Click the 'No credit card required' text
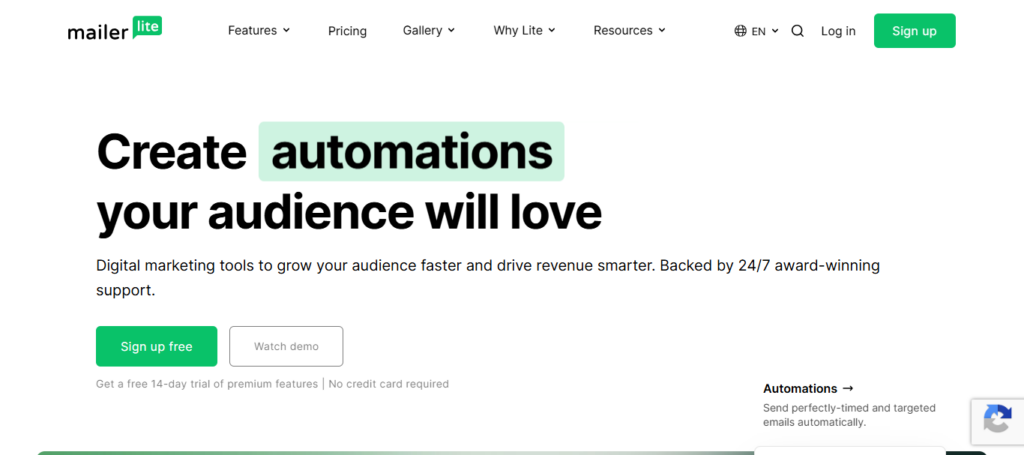Image resolution: width=1024 pixels, height=455 pixels. click(389, 384)
